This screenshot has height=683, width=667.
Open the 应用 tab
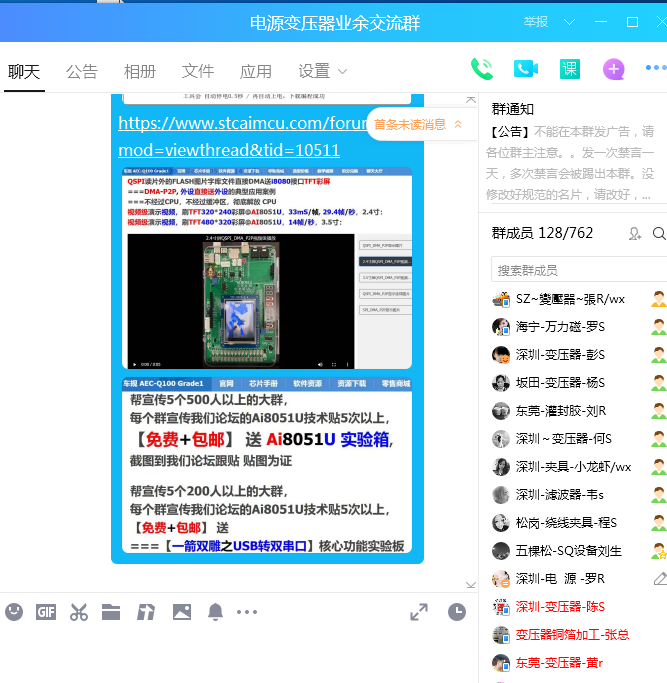256,71
